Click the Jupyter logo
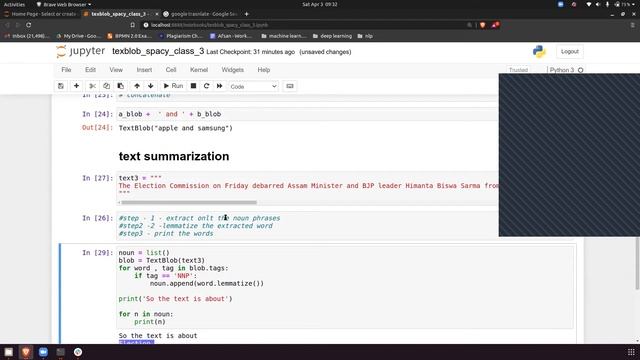 click(x=81, y=51)
